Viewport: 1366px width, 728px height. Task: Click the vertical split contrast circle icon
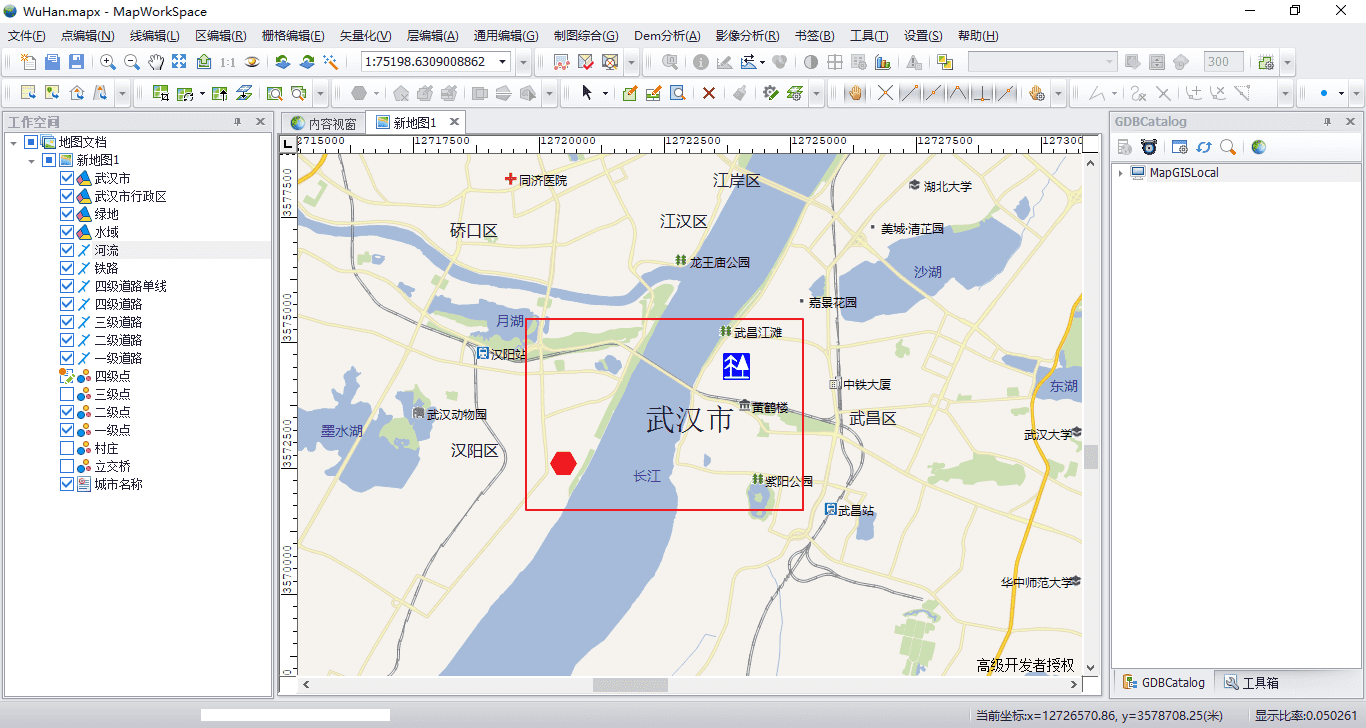click(x=811, y=62)
